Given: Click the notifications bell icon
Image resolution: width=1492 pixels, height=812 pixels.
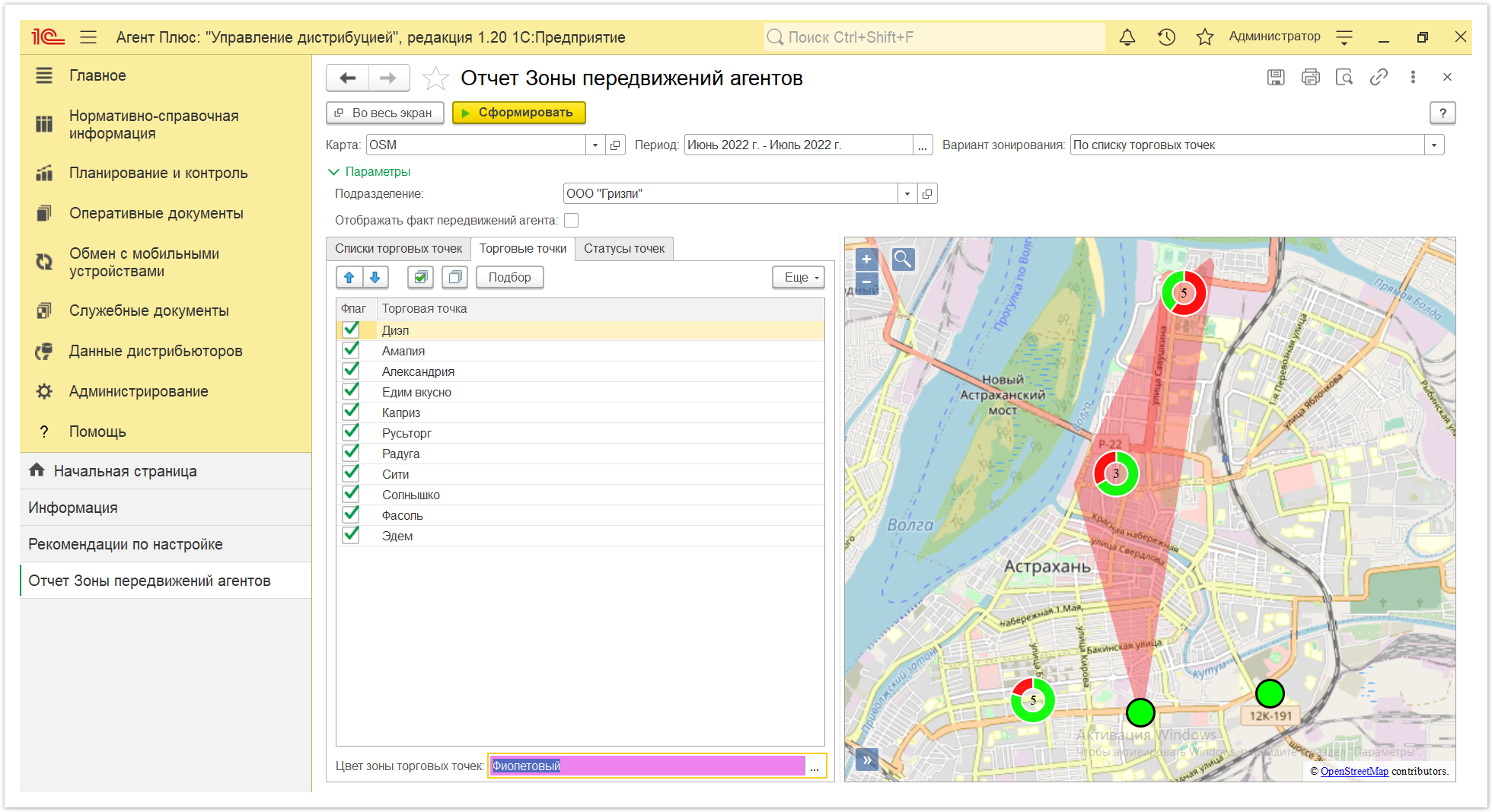Looking at the screenshot, I should [x=1127, y=37].
